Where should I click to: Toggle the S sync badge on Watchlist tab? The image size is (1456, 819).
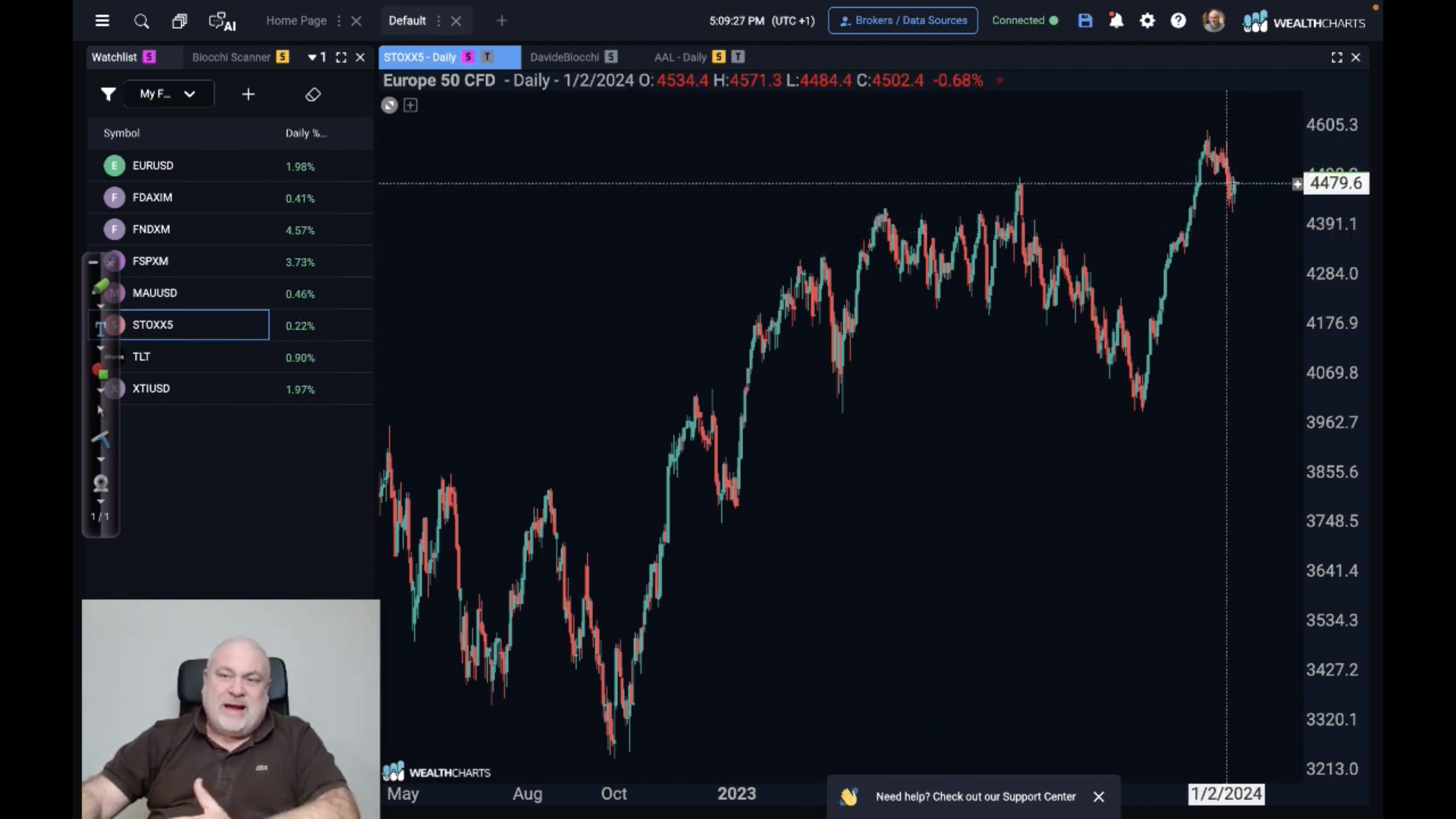pos(149,57)
